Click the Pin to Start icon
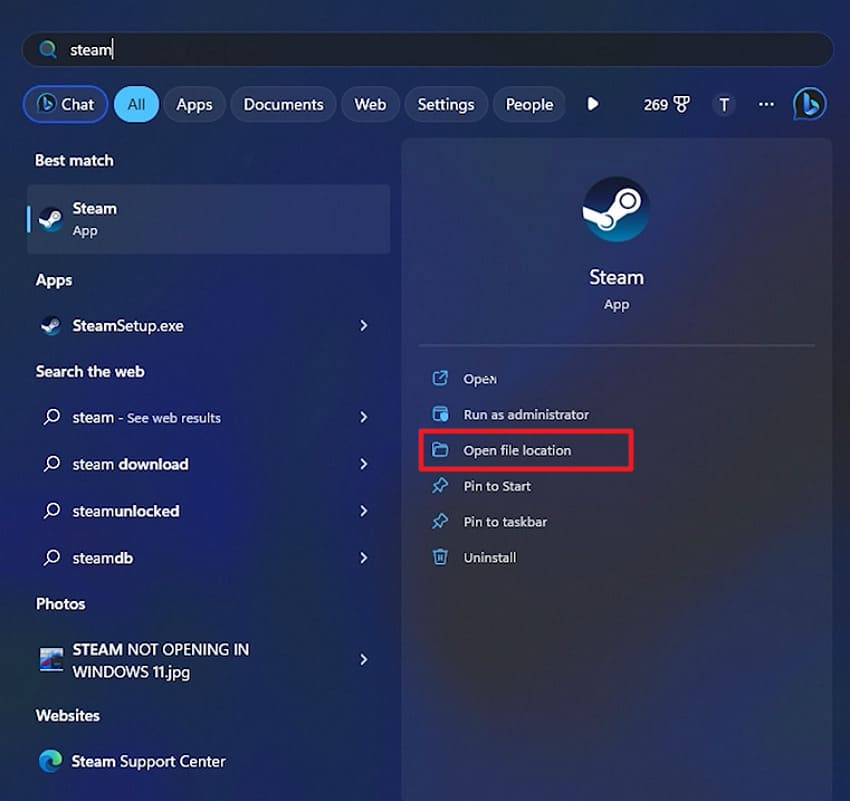Viewport: 850px width, 801px height. [440, 486]
